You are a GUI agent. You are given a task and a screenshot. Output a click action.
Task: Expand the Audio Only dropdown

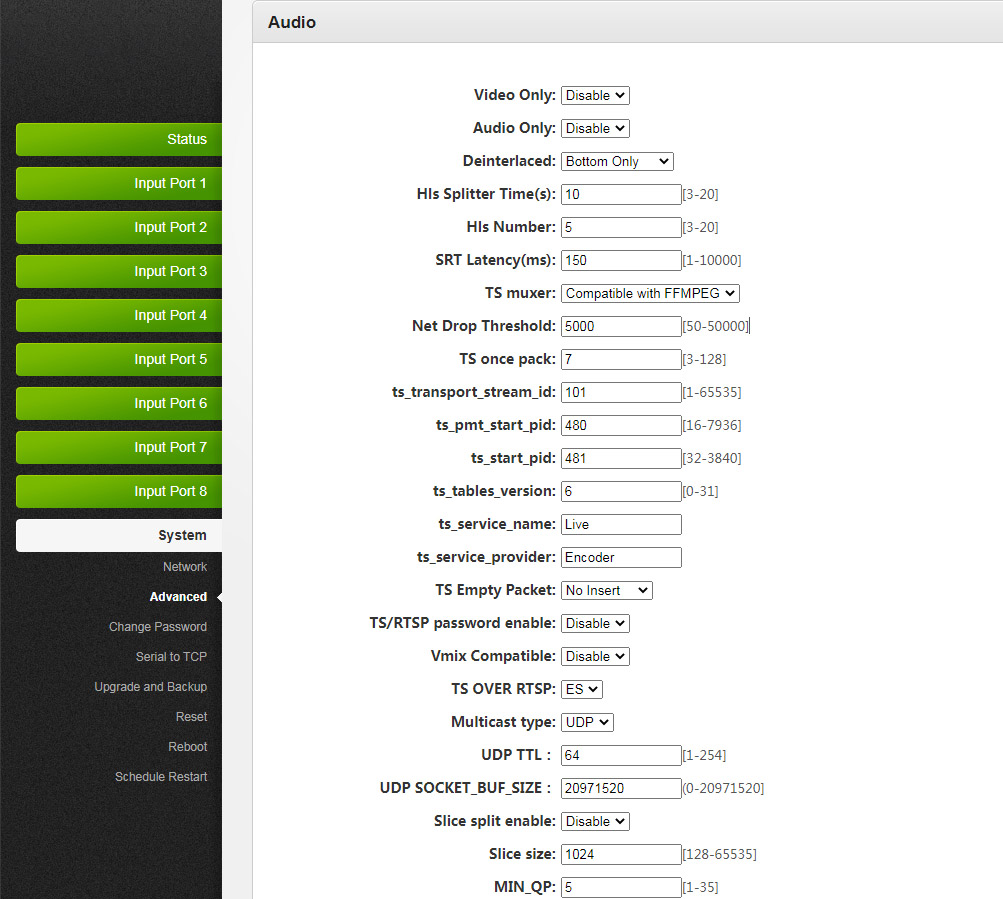click(595, 128)
